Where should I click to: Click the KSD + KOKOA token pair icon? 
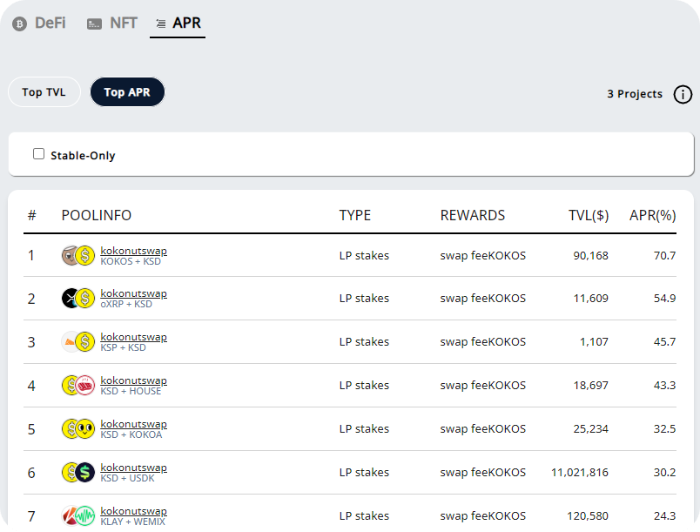tap(78, 429)
